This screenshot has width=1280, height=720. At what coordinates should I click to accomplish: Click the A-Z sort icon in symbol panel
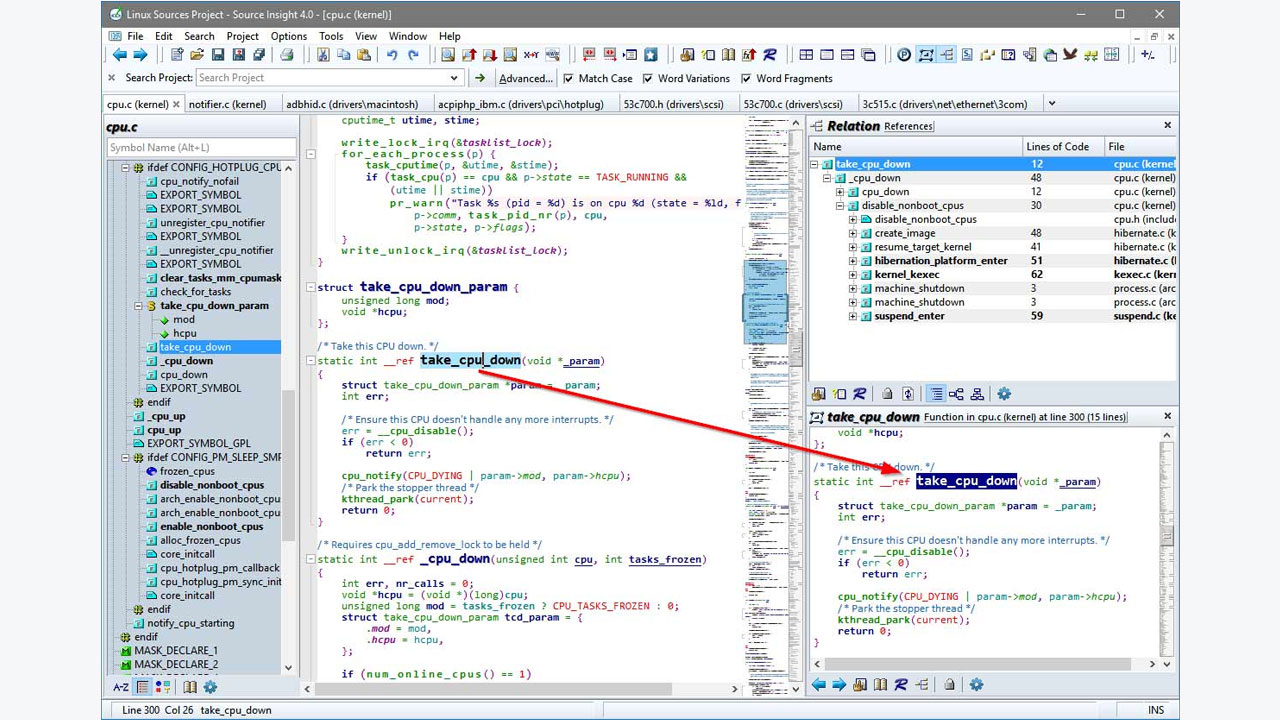pos(121,687)
